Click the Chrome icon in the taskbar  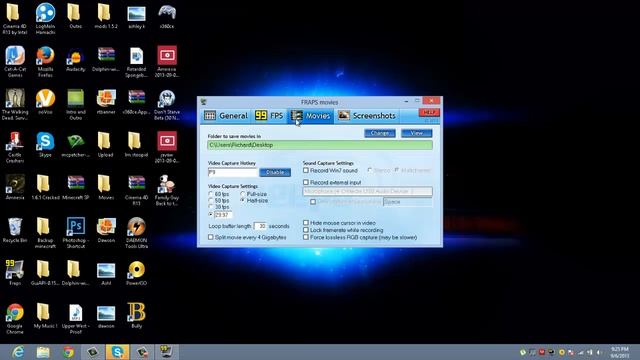click(68, 352)
